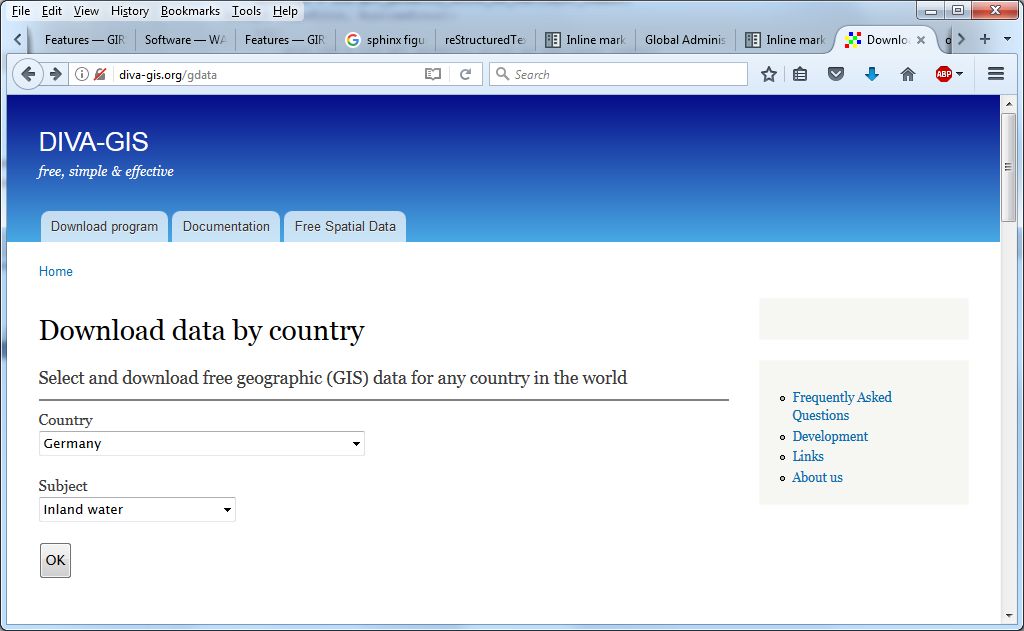This screenshot has height=631, width=1024.
Task: Switch to the sphinx figu Google tab
Action: click(x=385, y=40)
